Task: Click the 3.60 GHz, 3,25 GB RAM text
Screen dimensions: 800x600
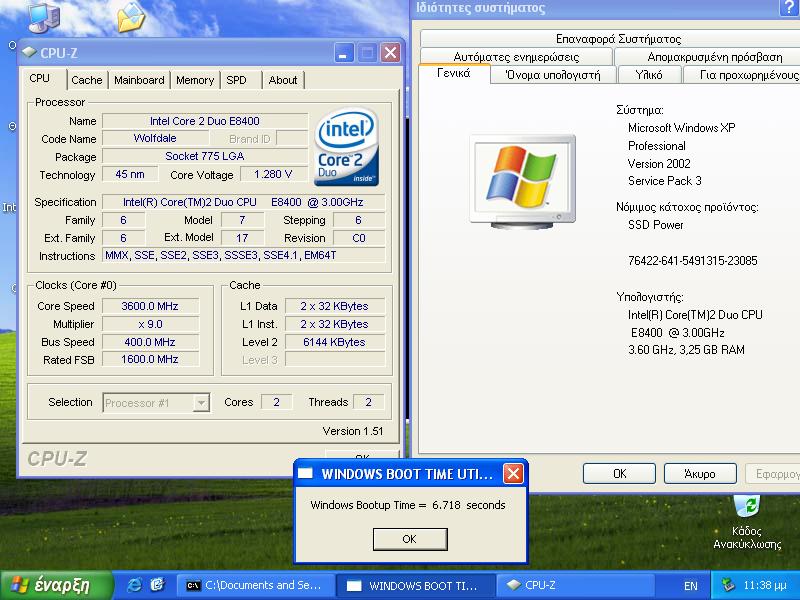Action: (686, 350)
